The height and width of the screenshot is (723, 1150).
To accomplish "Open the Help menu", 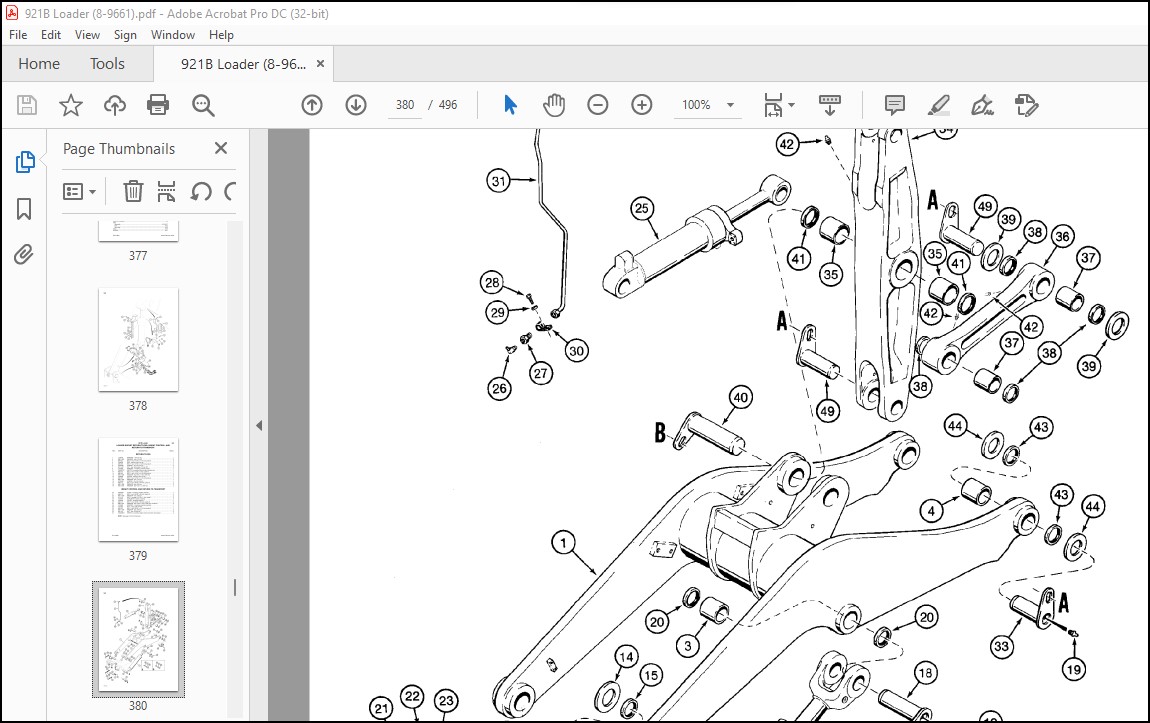I will coord(221,34).
